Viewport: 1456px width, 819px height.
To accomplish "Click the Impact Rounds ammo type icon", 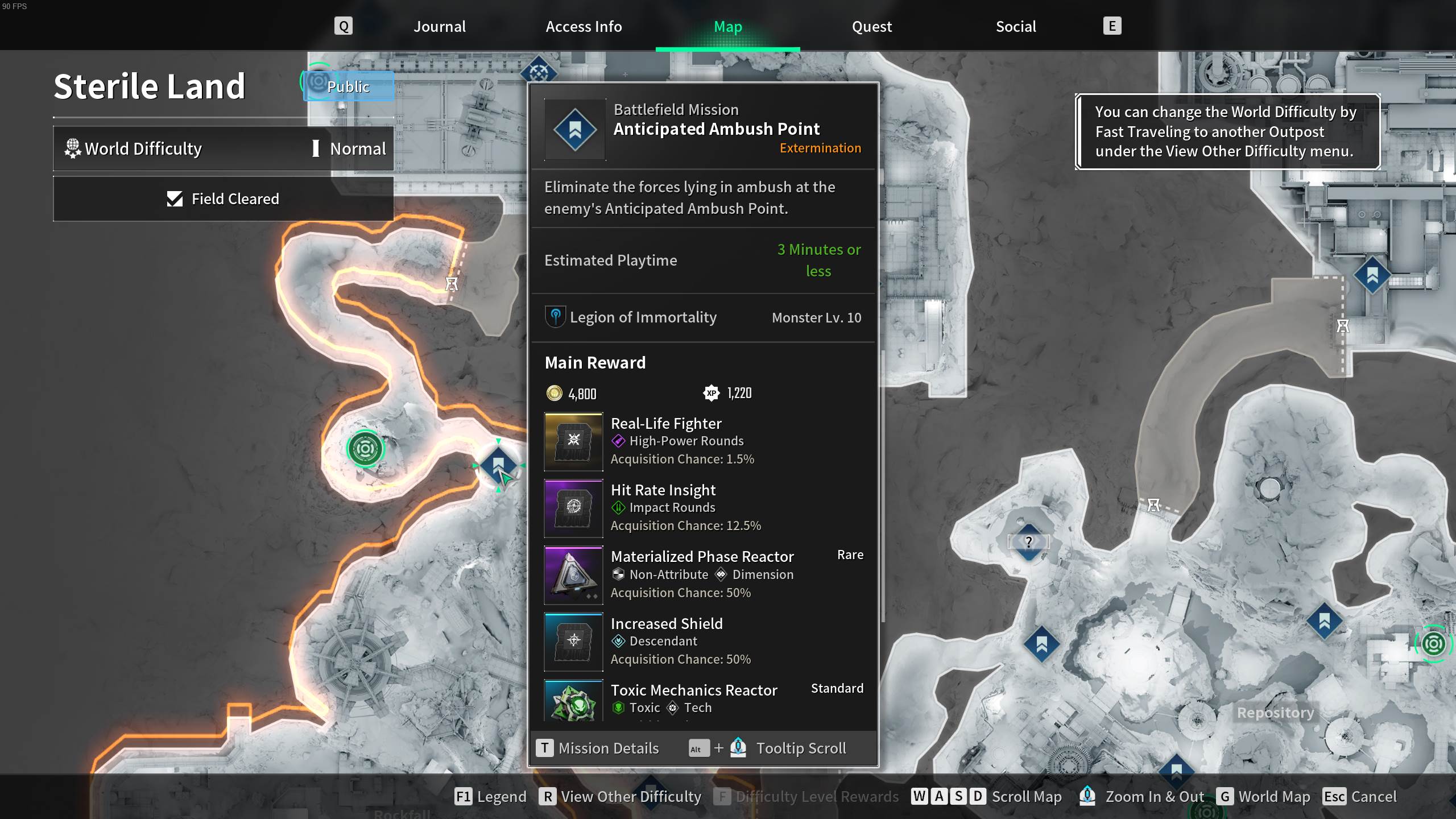I will point(618,507).
